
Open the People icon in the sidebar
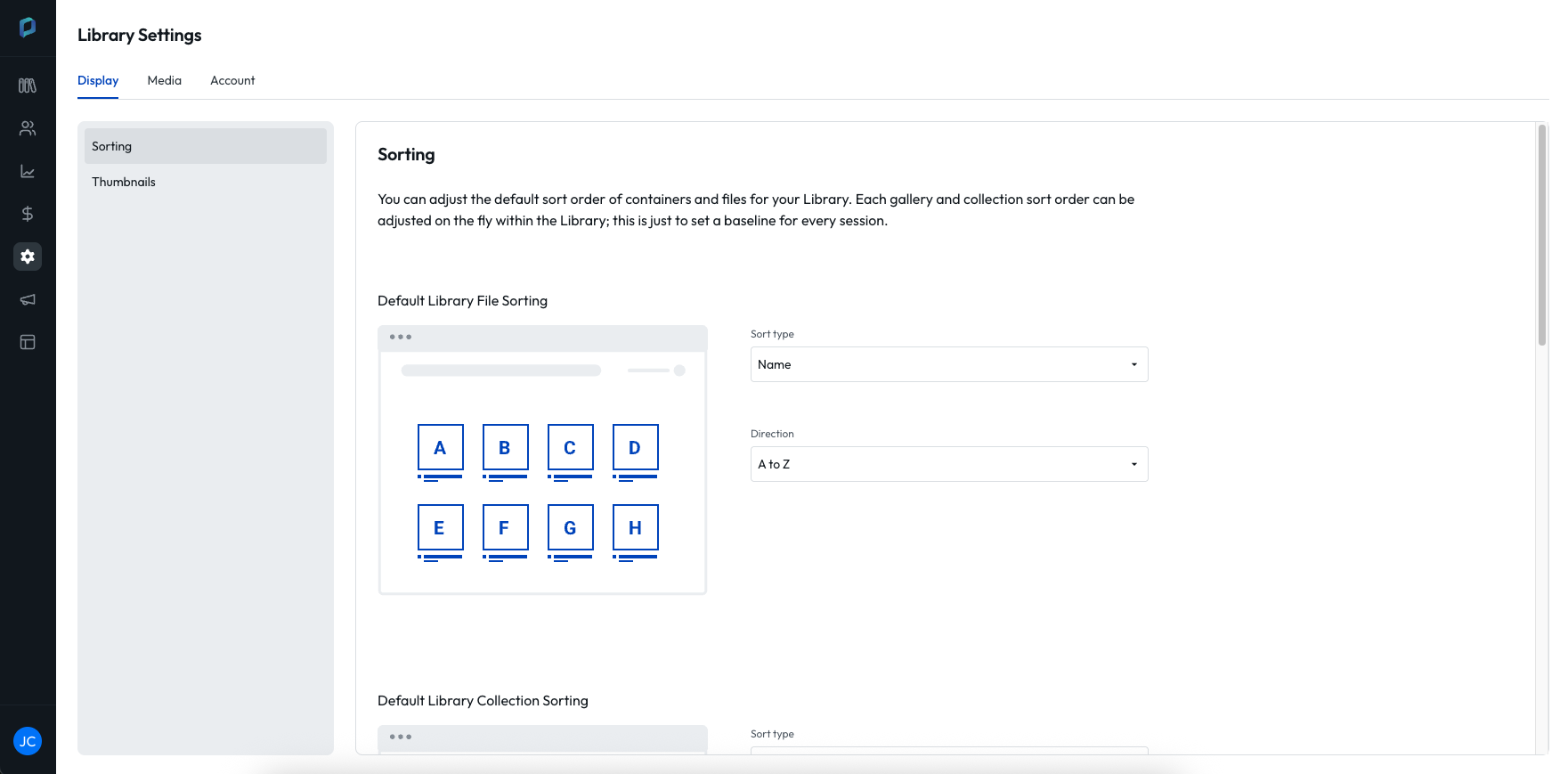28,128
